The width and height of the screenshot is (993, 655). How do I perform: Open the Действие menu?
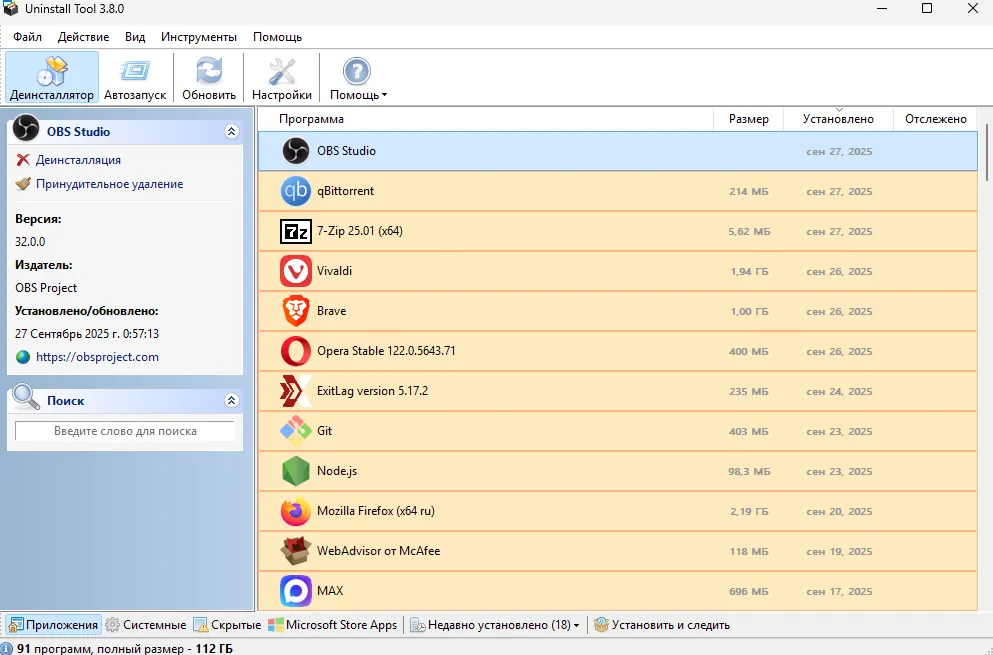[x=84, y=37]
